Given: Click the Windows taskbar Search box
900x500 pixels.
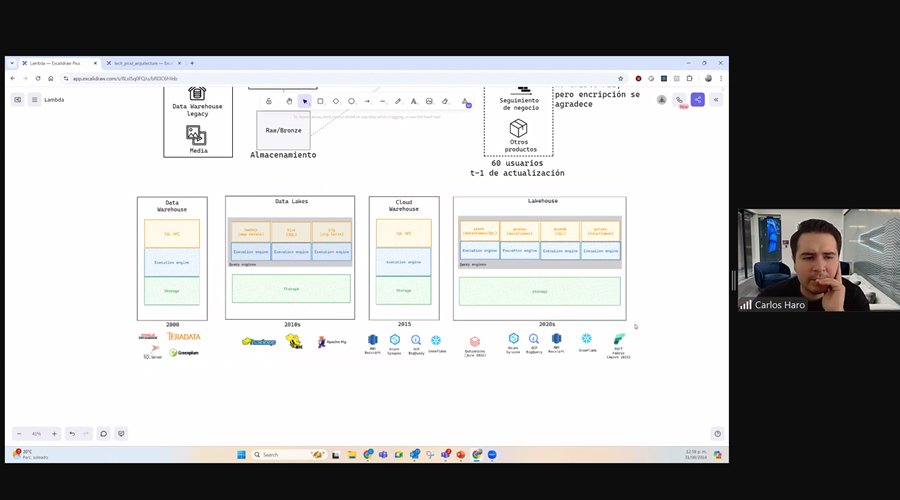Looking at the screenshot, I should 289,455.
